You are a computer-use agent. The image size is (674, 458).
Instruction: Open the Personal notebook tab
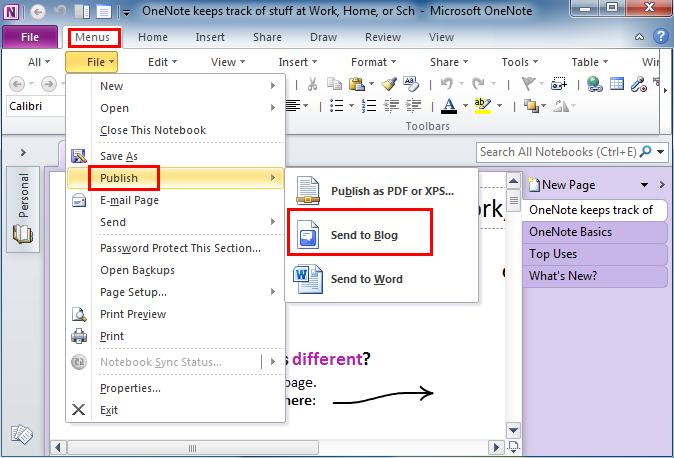(x=23, y=209)
